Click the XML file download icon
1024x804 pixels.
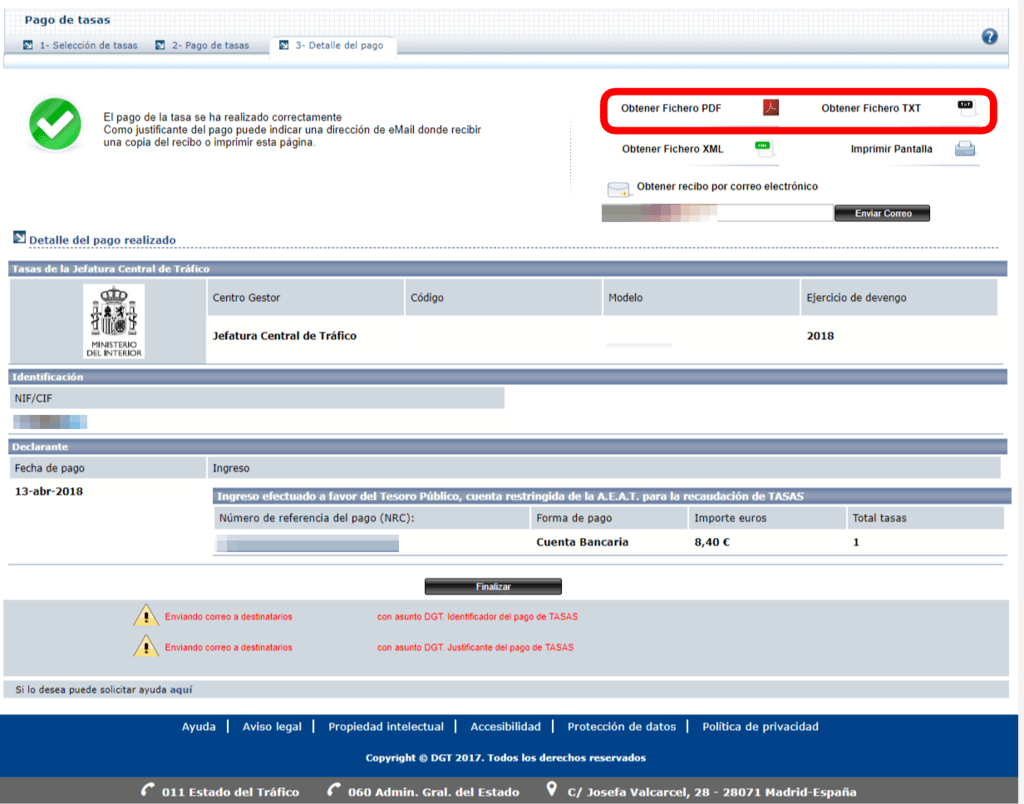click(765, 149)
